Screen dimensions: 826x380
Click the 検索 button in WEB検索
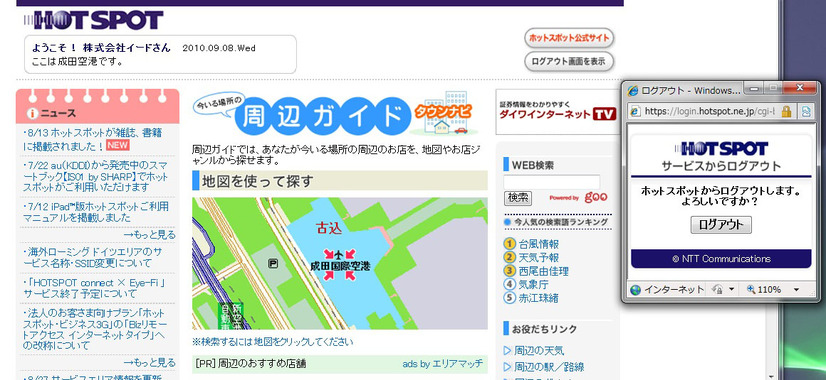[518, 198]
